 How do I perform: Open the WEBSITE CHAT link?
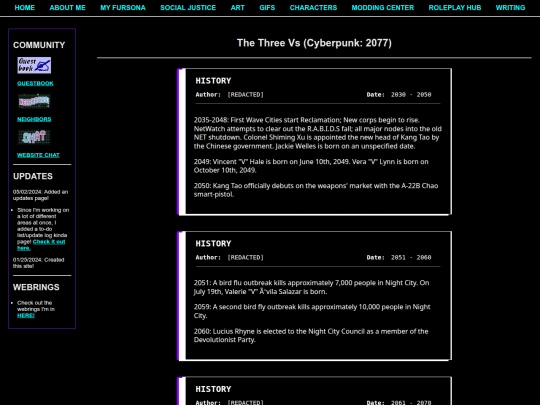38,155
